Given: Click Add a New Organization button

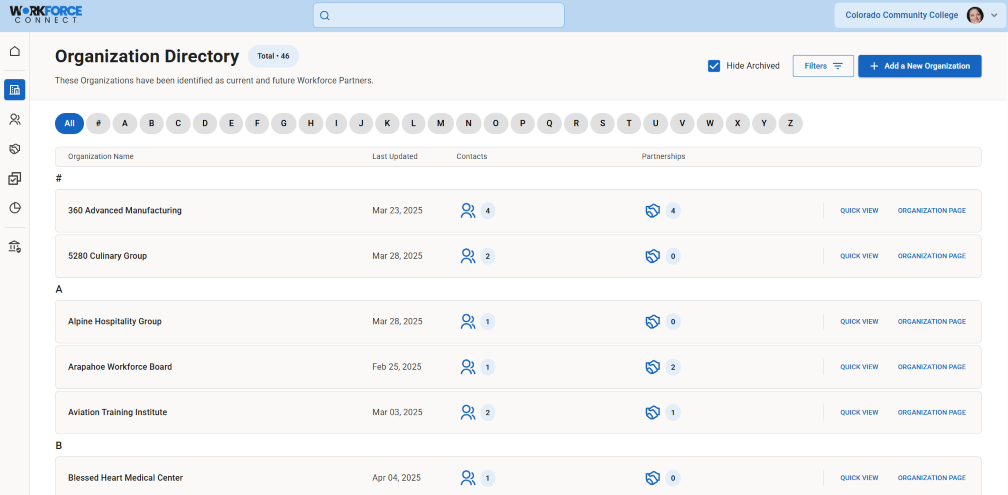Looking at the screenshot, I should [919, 66].
